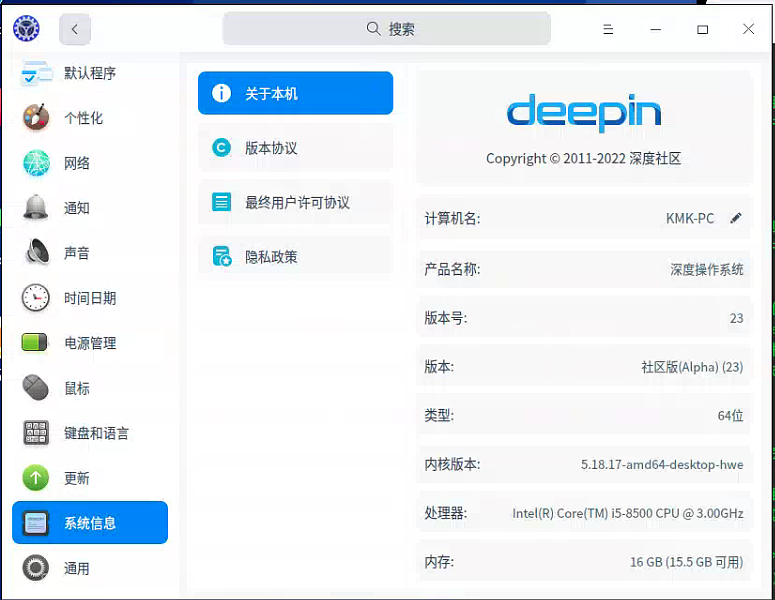
Task: Open 声音 label in sidebar
Action: [77, 253]
